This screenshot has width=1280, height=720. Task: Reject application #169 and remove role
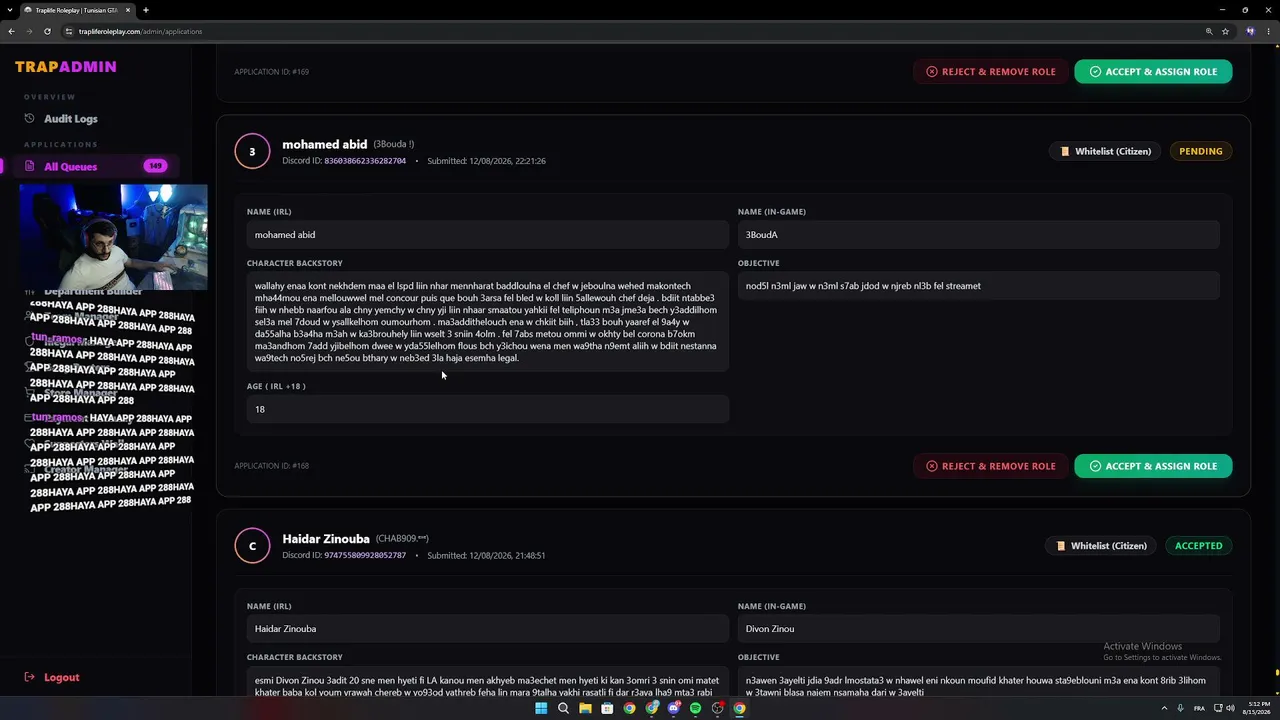click(991, 72)
